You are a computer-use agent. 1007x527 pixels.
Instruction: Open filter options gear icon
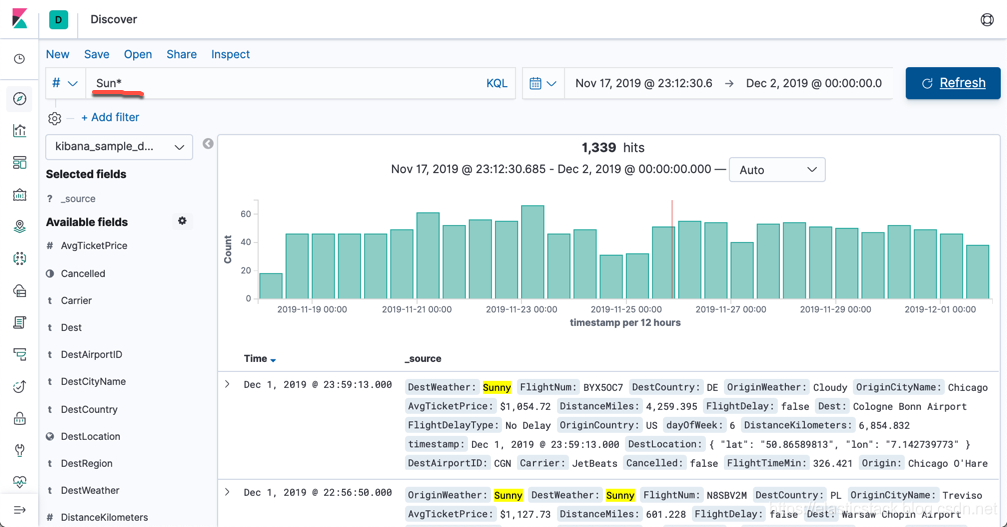tap(55, 118)
